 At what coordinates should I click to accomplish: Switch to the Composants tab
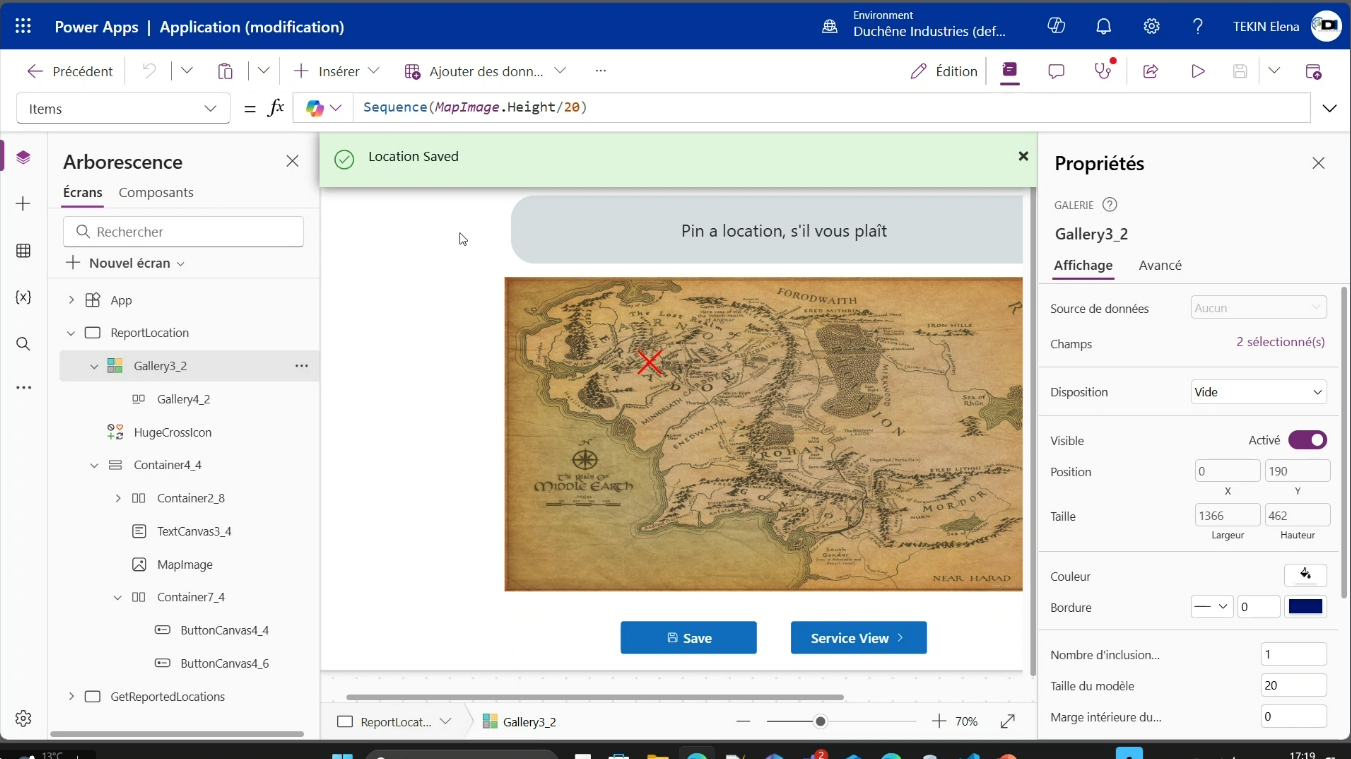(156, 192)
